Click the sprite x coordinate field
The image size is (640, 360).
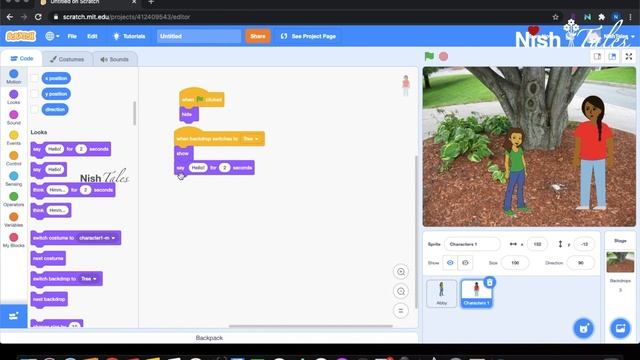point(537,244)
